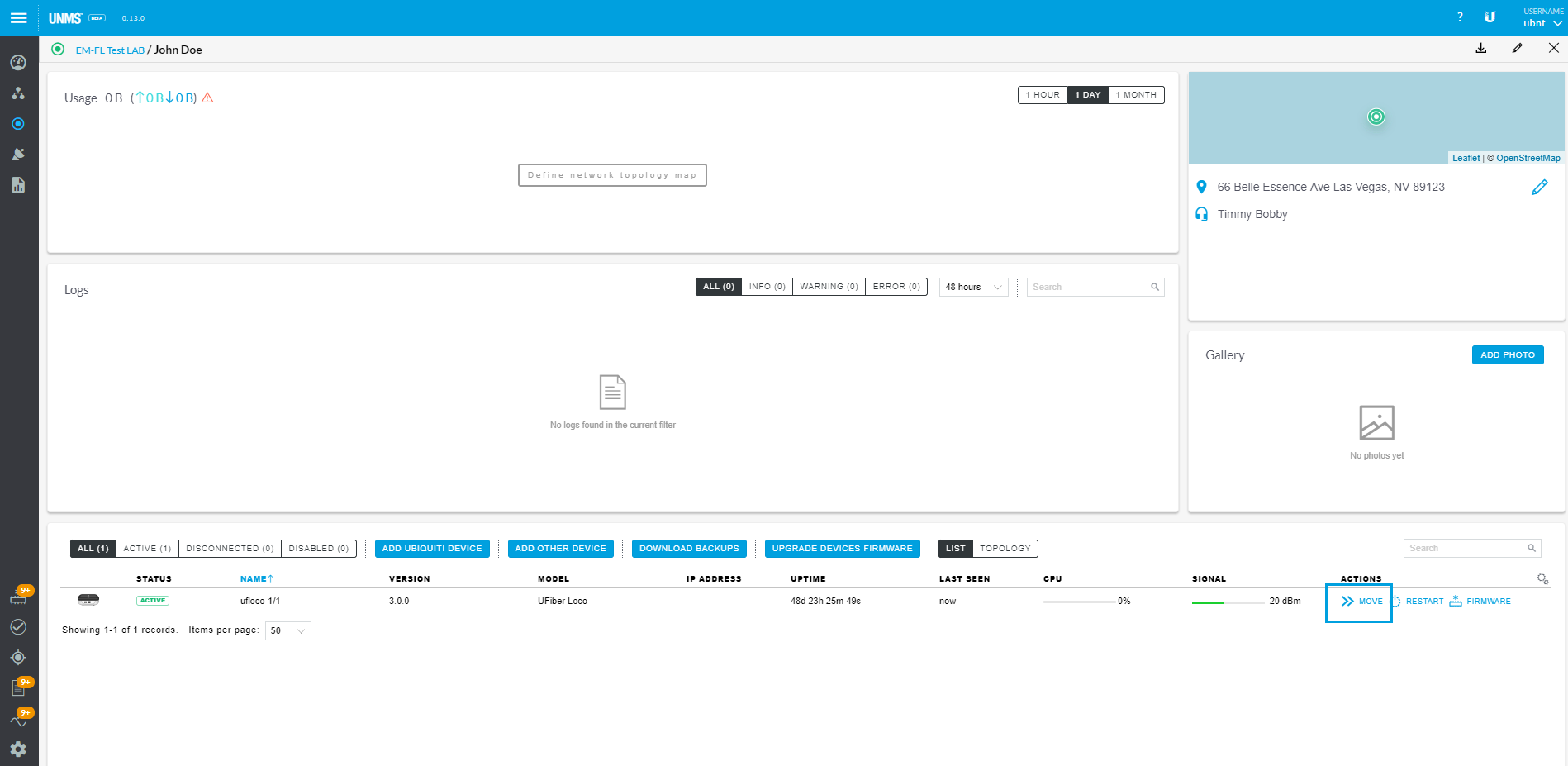The height and width of the screenshot is (766, 1568).
Task: Select the 1 HOUR usage range
Action: 1043,95
